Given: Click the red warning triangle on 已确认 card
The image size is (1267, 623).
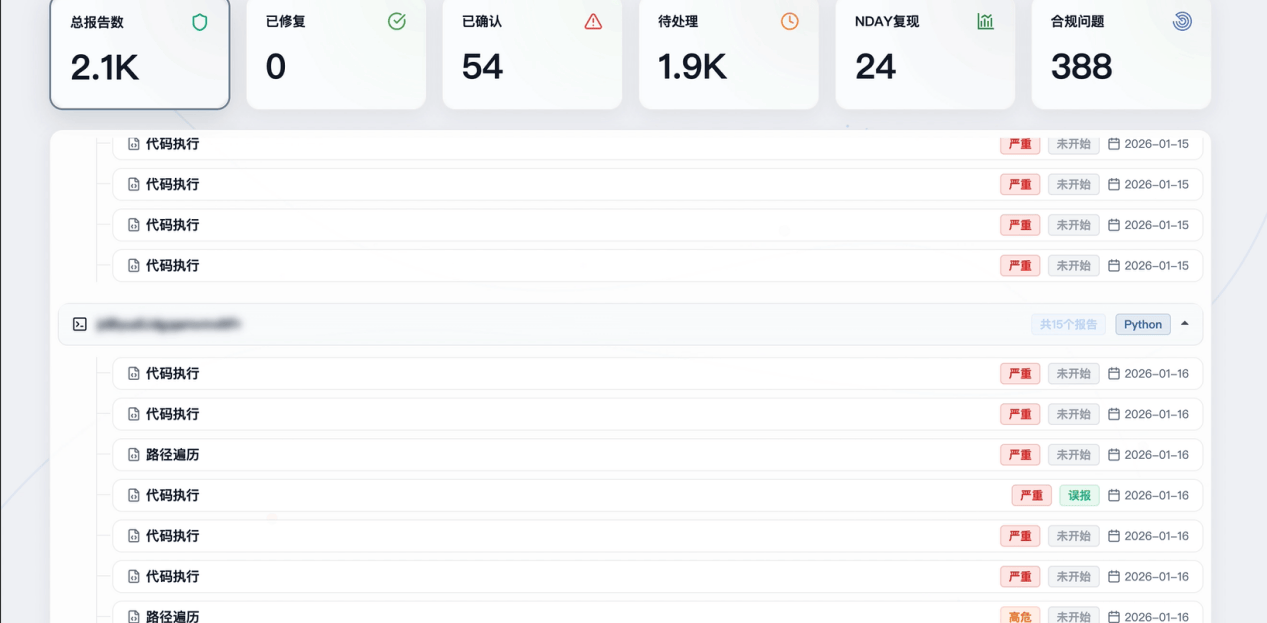Looking at the screenshot, I should point(593,22).
